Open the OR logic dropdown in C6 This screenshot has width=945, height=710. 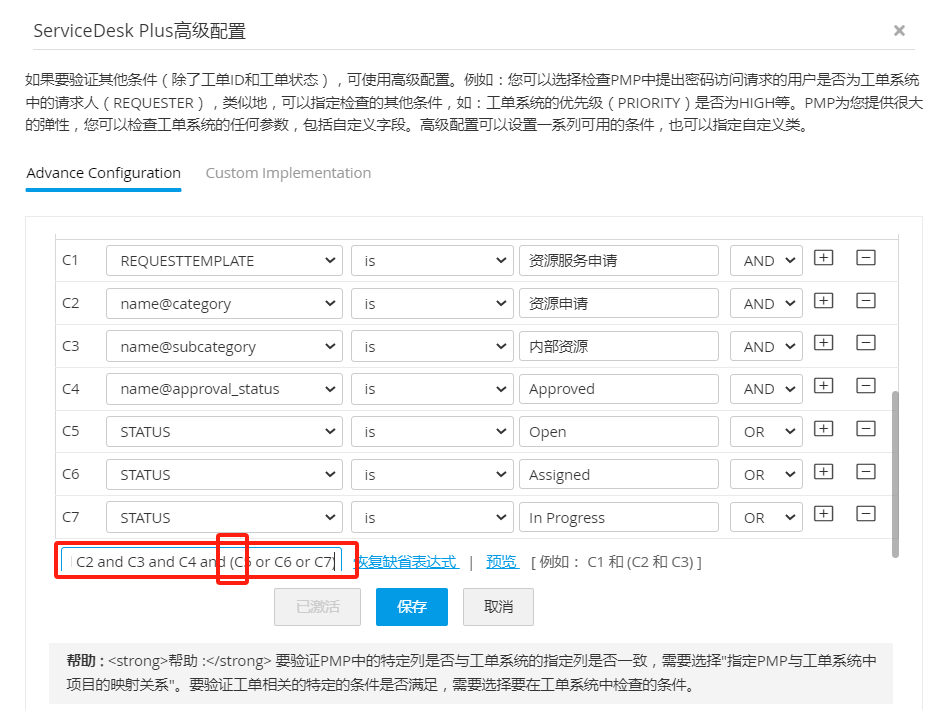click(766, 474)
